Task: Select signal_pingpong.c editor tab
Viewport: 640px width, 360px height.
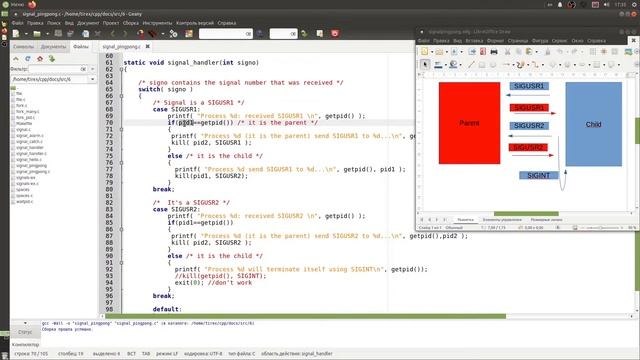Action: click(121, 47)
